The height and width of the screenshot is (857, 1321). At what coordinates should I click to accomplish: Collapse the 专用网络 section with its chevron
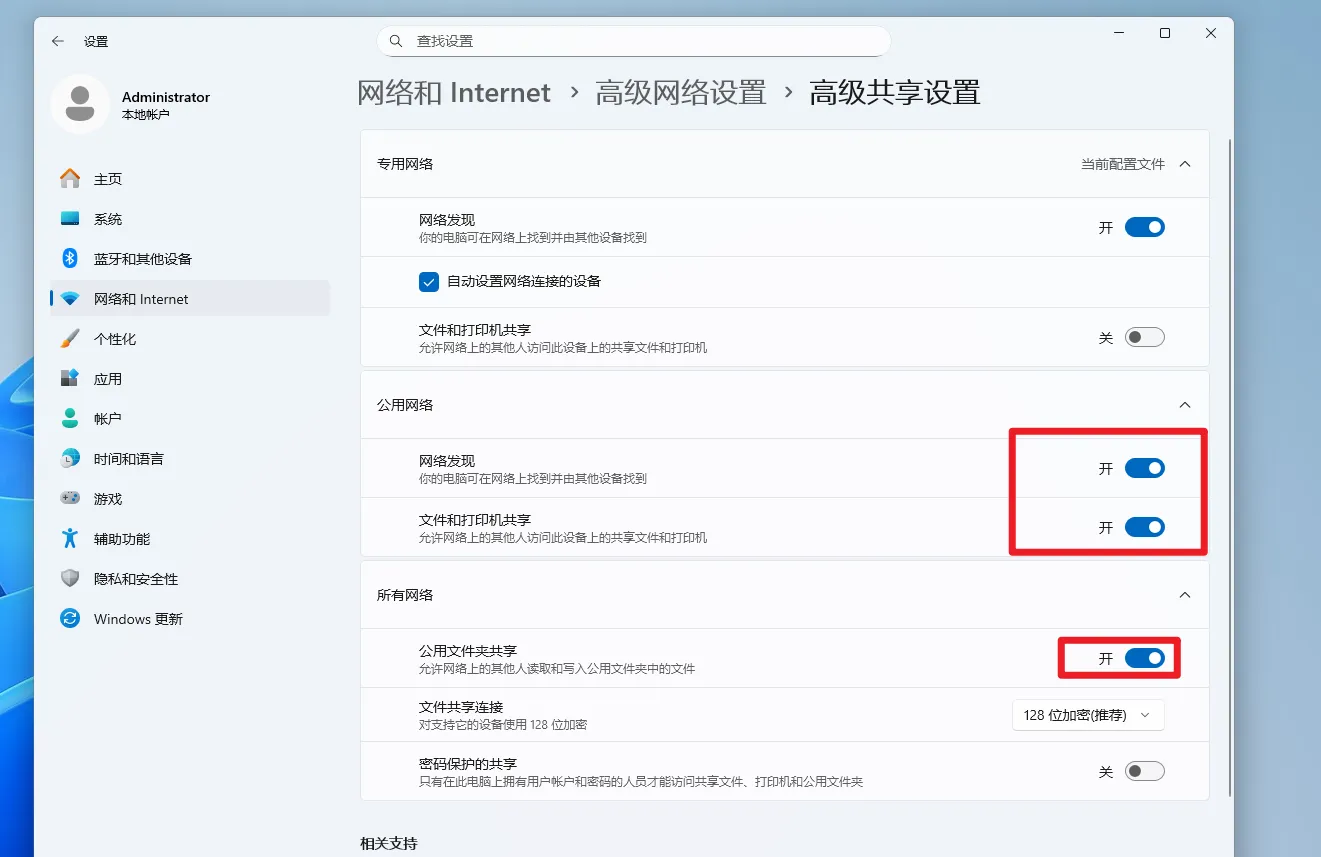(x=1185, y=164)
